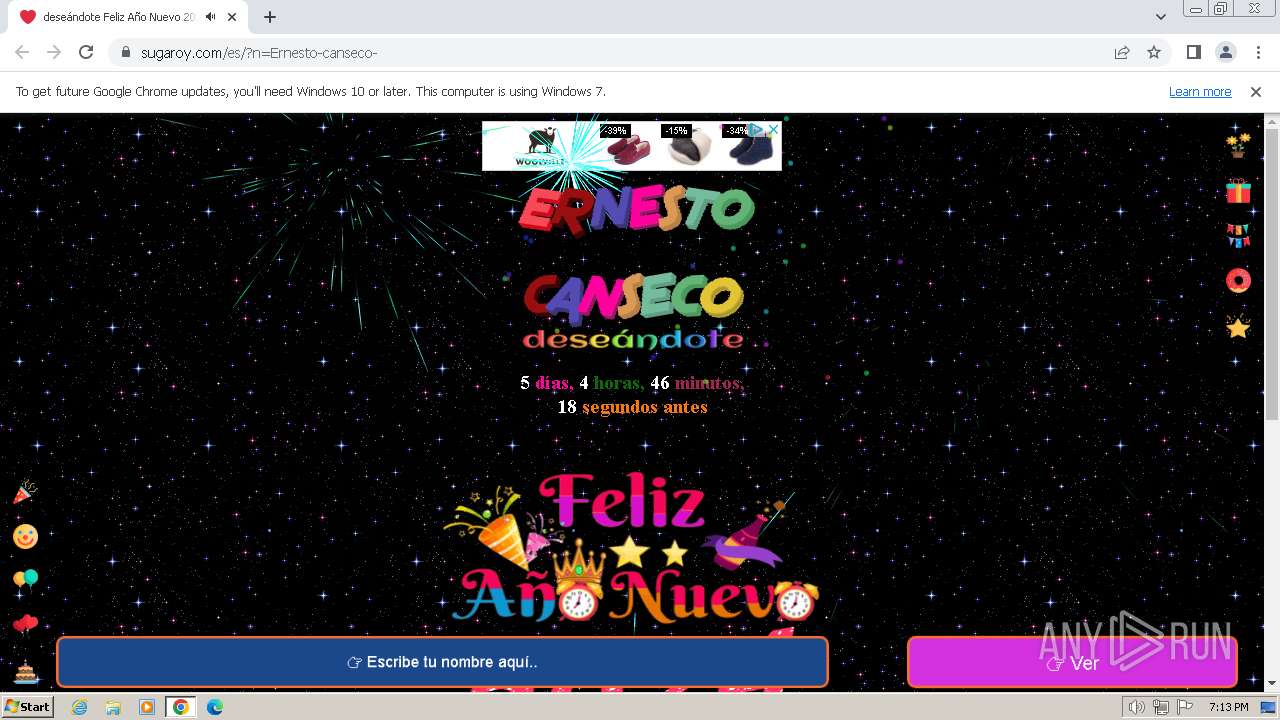Open Learn more link

(1200, 91)
